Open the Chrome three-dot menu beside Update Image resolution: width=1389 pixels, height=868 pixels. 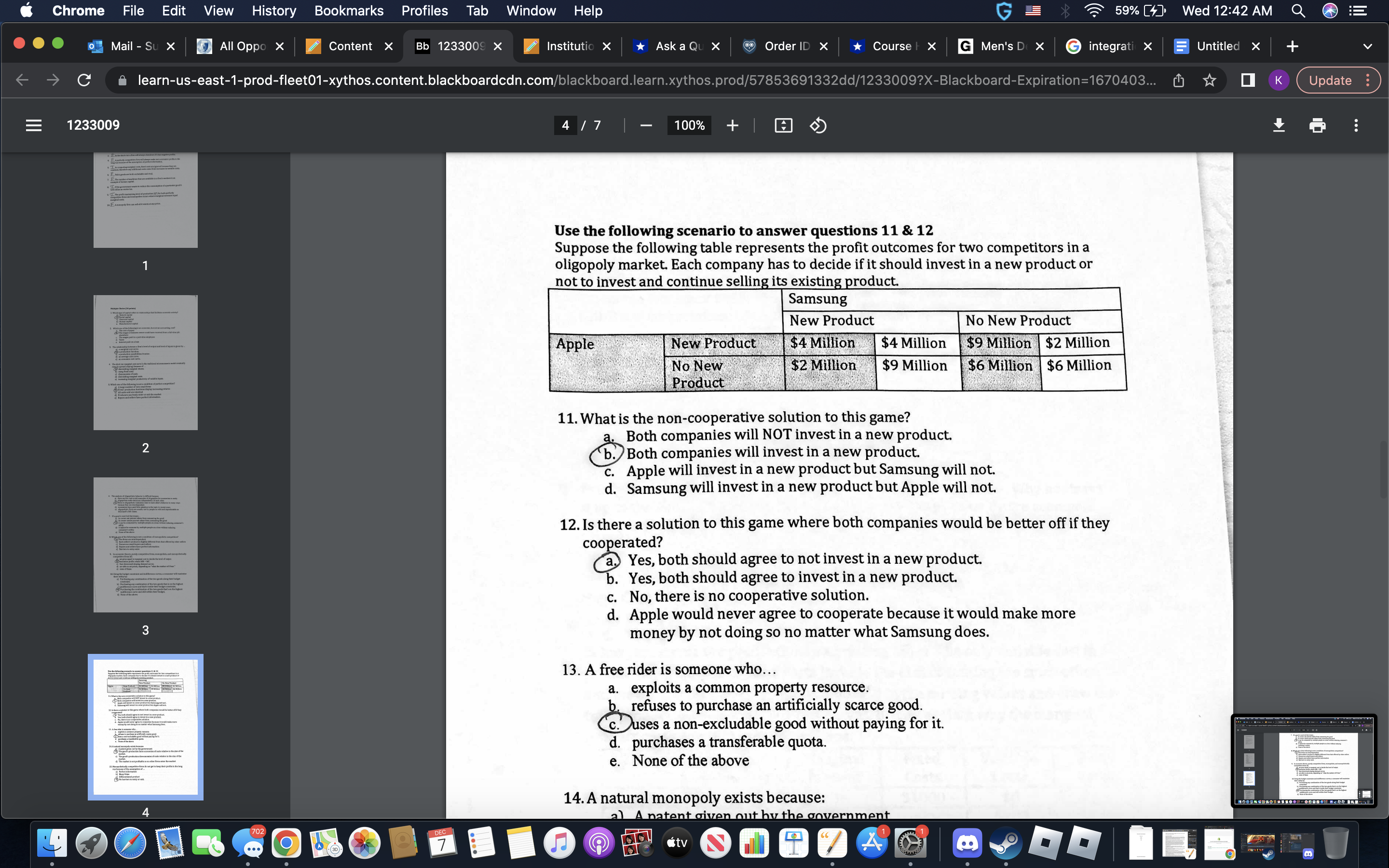pyautogui.click(x=1368, y=81)
